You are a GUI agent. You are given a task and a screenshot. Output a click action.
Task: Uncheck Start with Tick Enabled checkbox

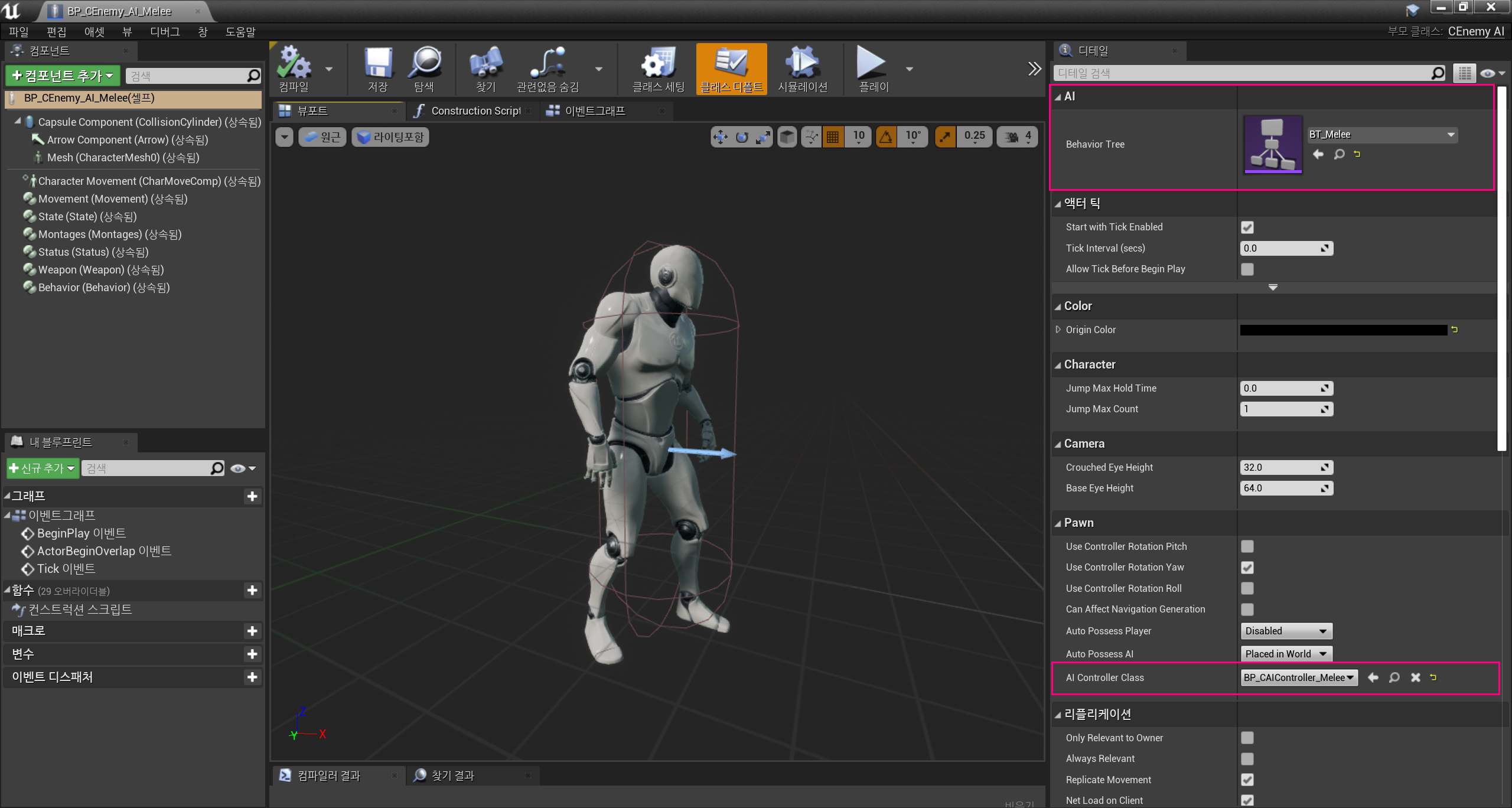pyautogui.click(x=1247, y=227)
